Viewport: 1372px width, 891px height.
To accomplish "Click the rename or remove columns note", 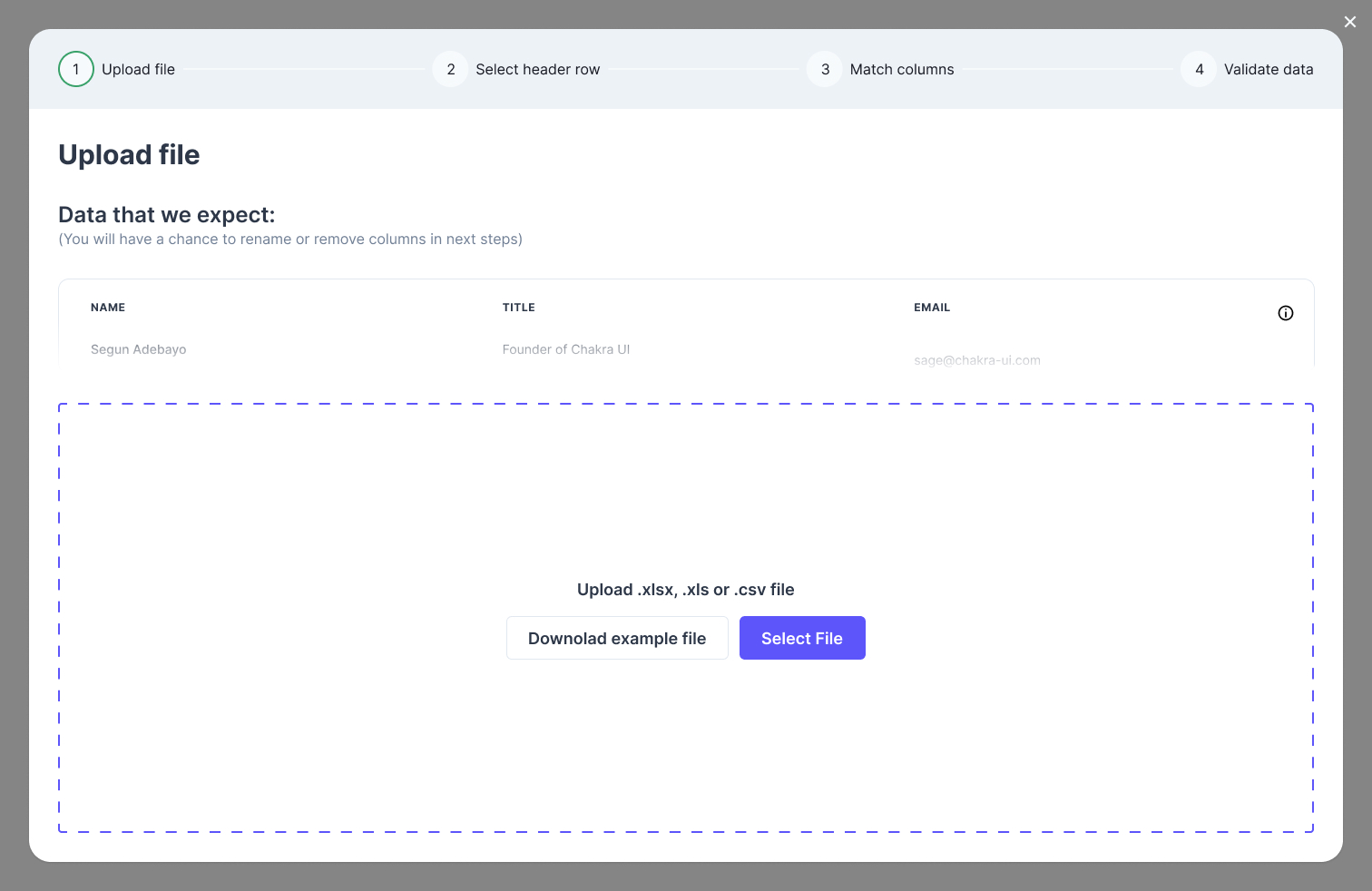I will 290,240.
